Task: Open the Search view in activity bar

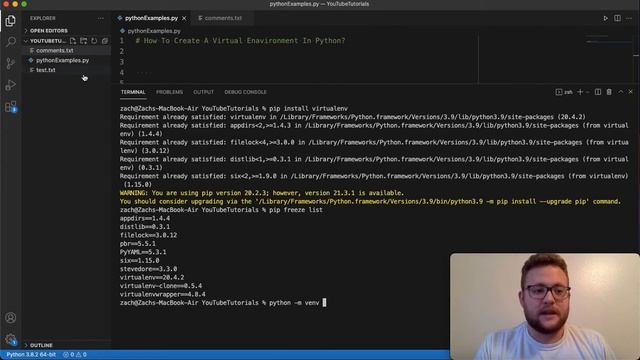Action: click(x=11, y=42)
